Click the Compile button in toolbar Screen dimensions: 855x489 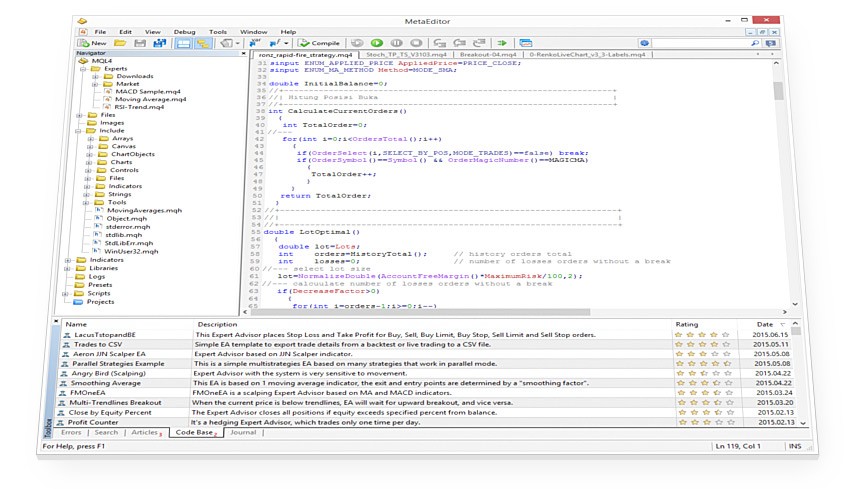[x=320, y=43]
